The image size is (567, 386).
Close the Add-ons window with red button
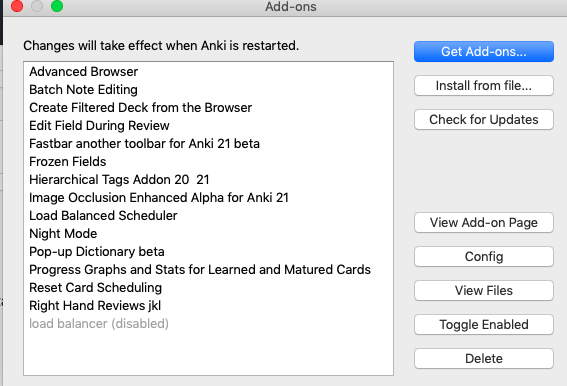pos(17,6)
